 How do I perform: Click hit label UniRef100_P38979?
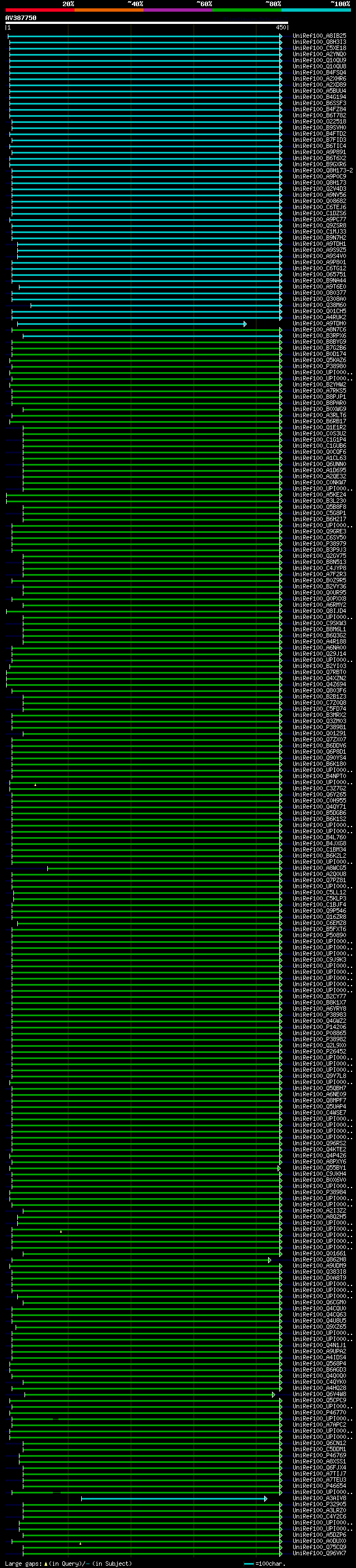319,544
